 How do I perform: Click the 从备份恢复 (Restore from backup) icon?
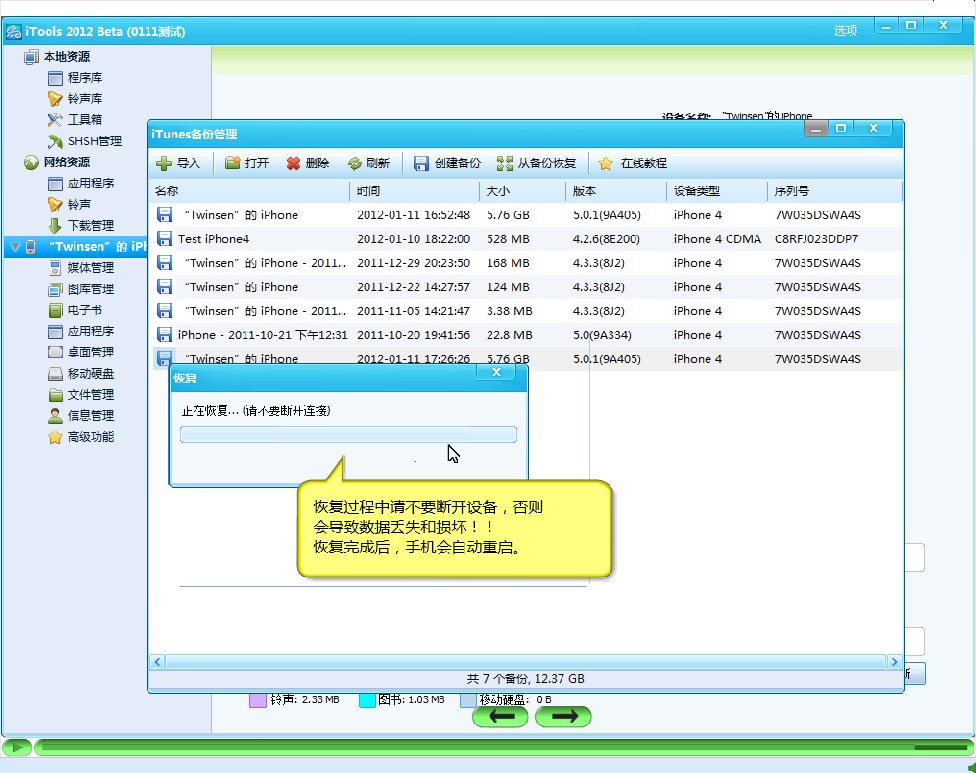click(x=505, y=163)
